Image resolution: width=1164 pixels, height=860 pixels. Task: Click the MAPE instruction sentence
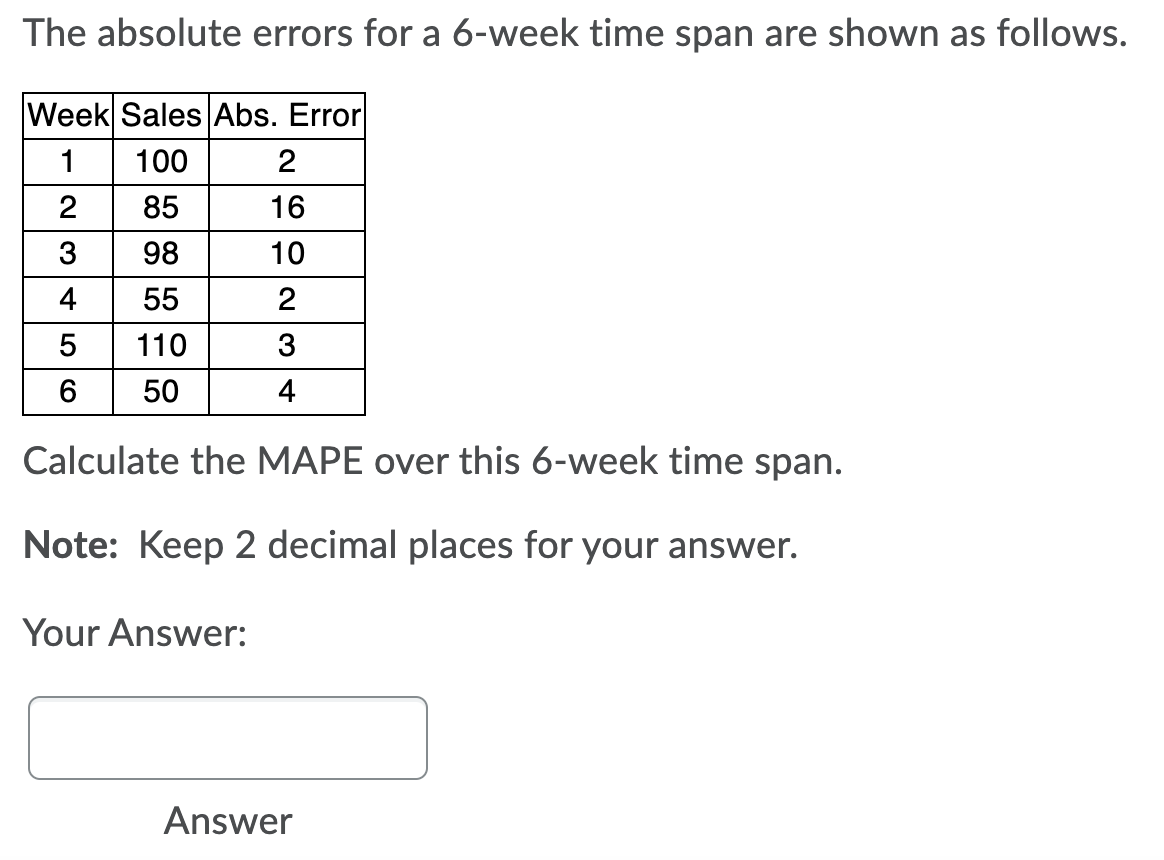tap(434, 461)
